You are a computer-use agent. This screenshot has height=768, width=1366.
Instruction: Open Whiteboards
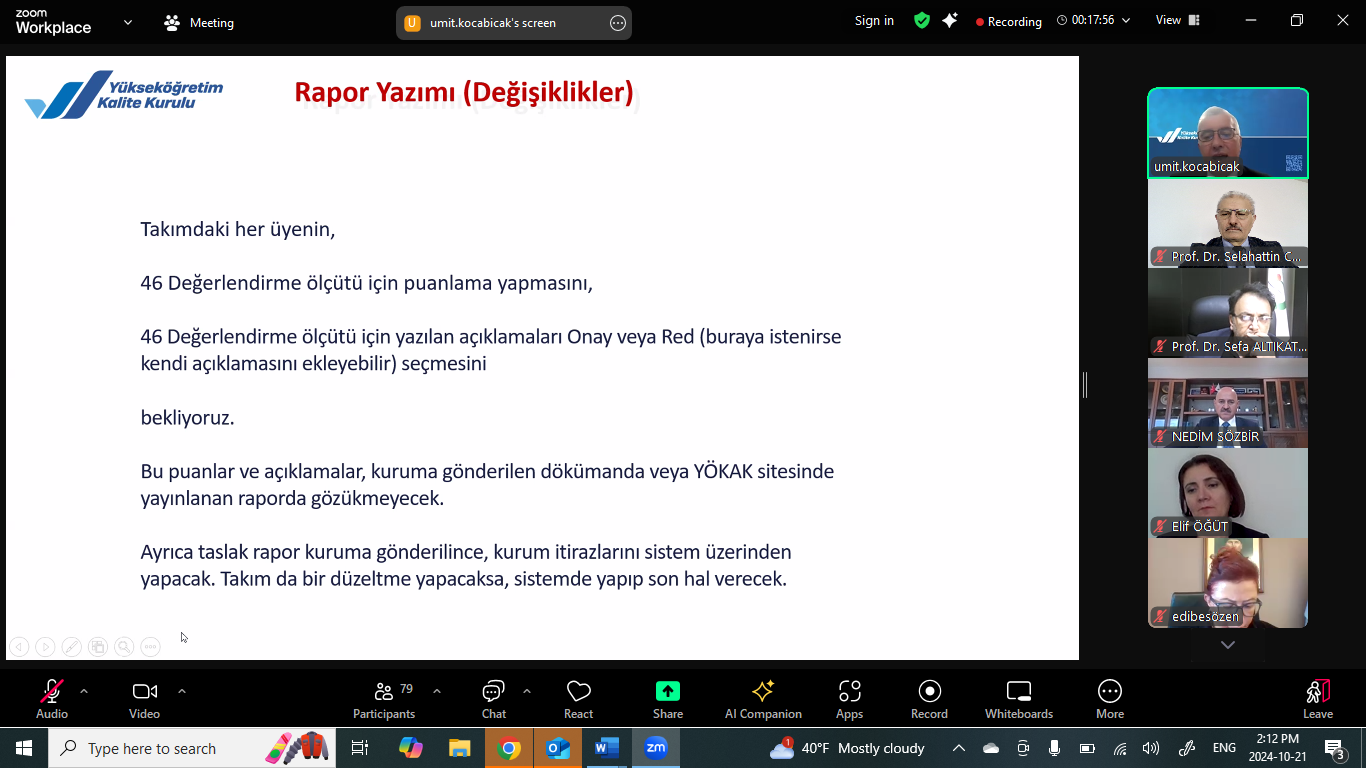click(x=1019, y=699)
